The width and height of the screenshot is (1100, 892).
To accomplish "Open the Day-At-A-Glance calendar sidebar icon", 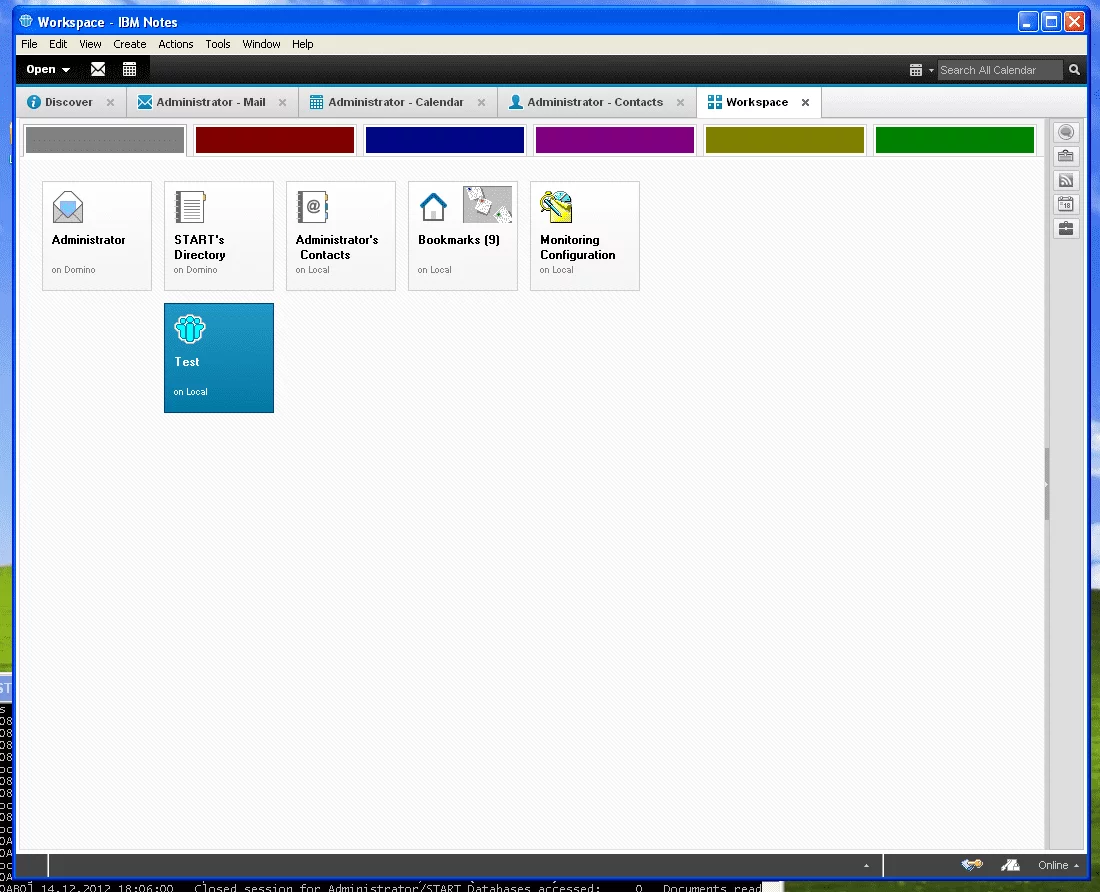I will tap(1066, 205).
